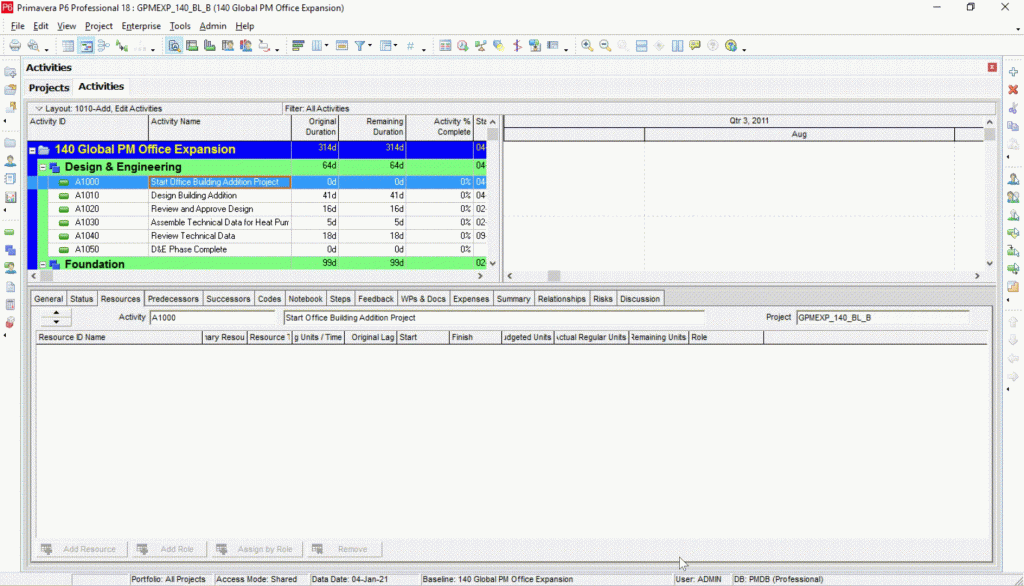Click the Add Role button
The width and height of the screenshot is (1024, 586).
click(167, 549)
